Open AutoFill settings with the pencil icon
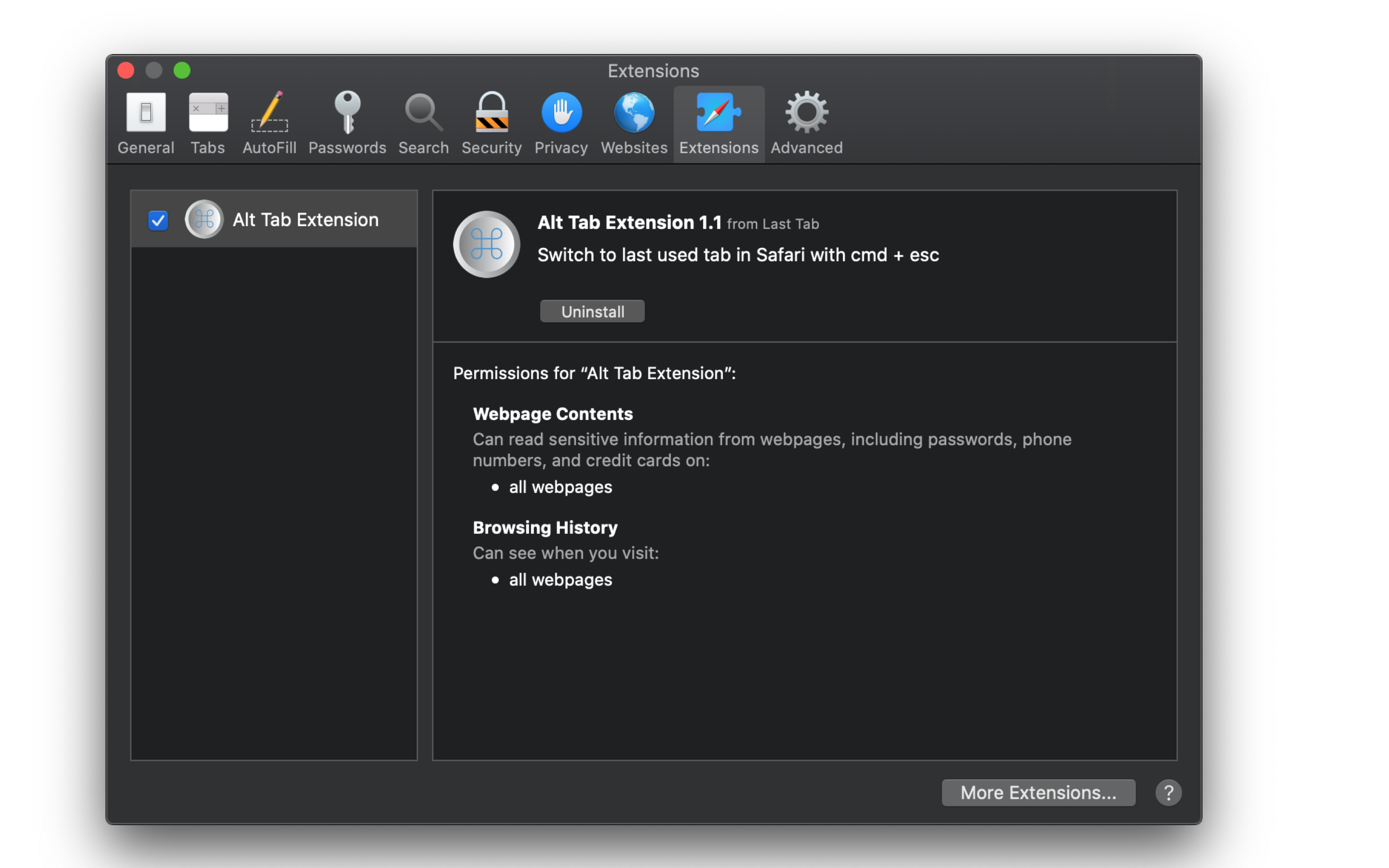 (x=269, y=112)
